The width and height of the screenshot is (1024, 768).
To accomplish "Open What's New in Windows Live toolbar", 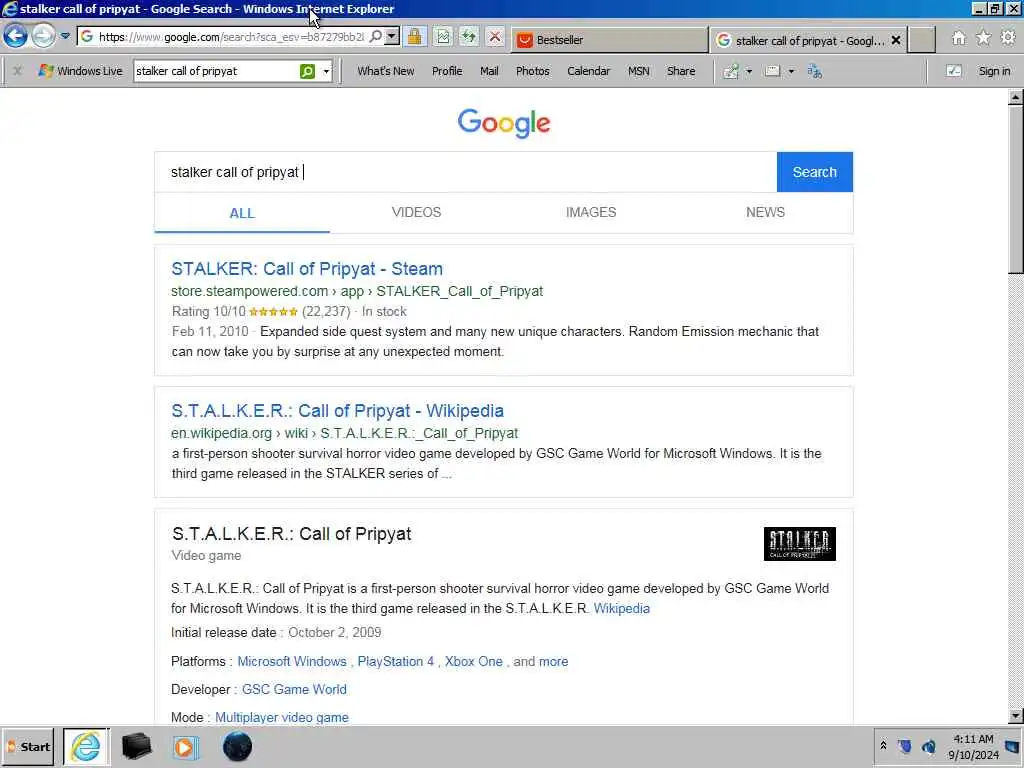I will tap(385, 71).
